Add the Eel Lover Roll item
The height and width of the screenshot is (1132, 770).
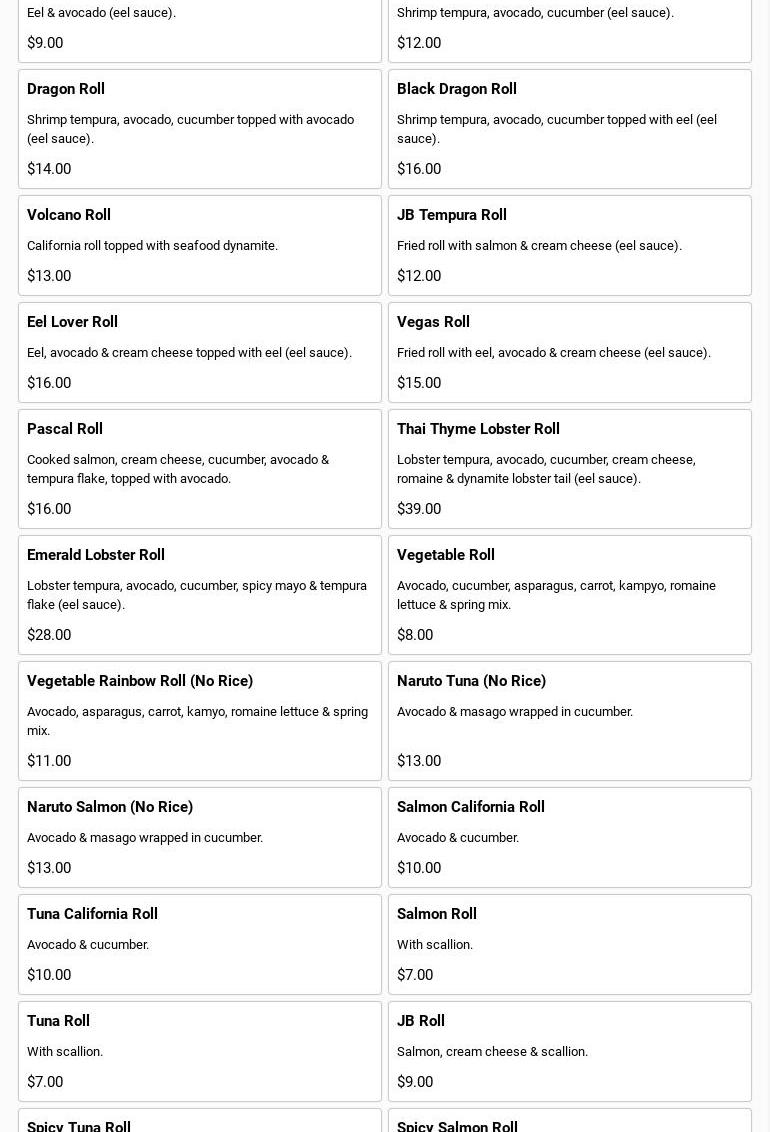[199, 352]
